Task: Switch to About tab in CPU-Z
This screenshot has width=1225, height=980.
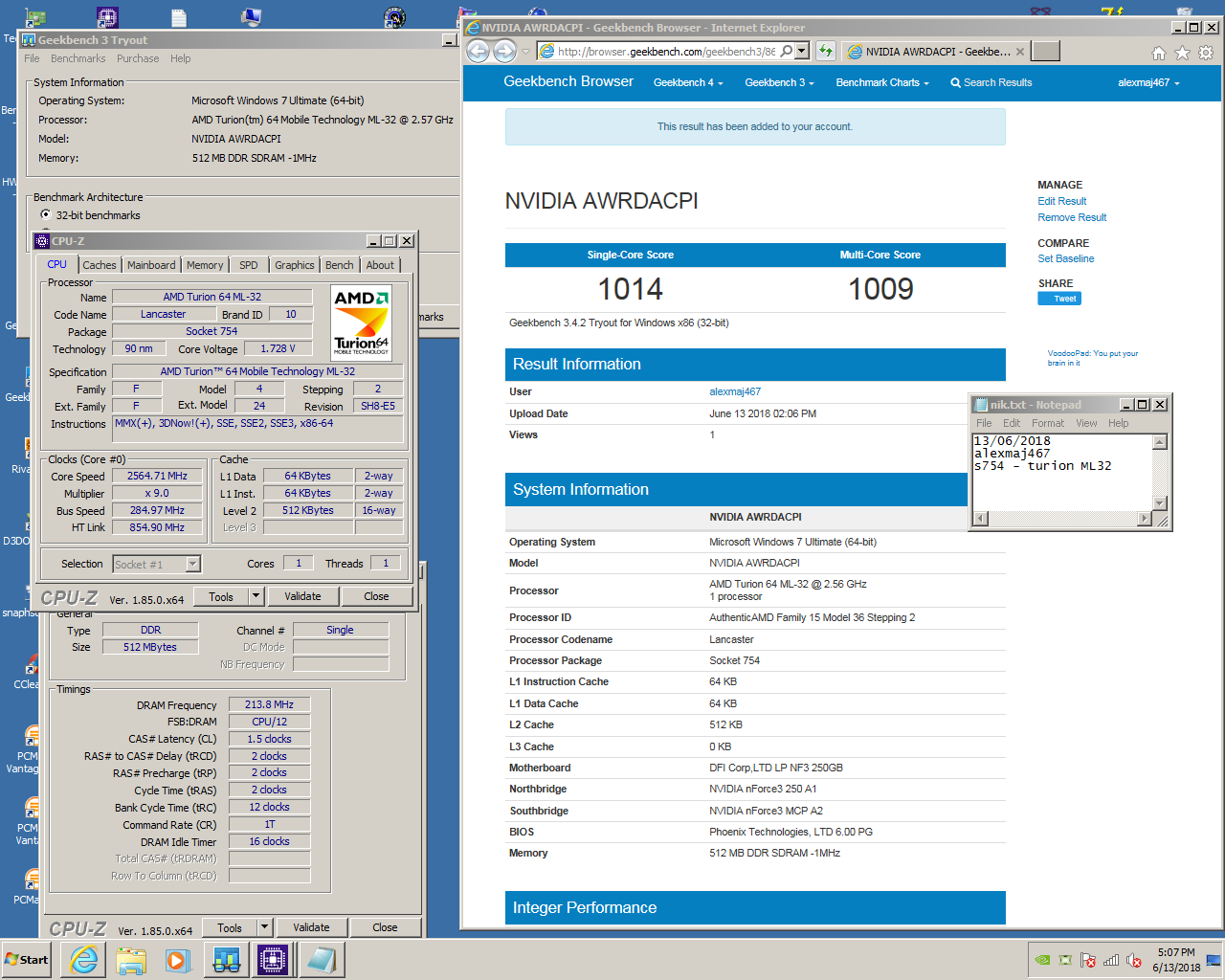Action: (x=380, y=265)
